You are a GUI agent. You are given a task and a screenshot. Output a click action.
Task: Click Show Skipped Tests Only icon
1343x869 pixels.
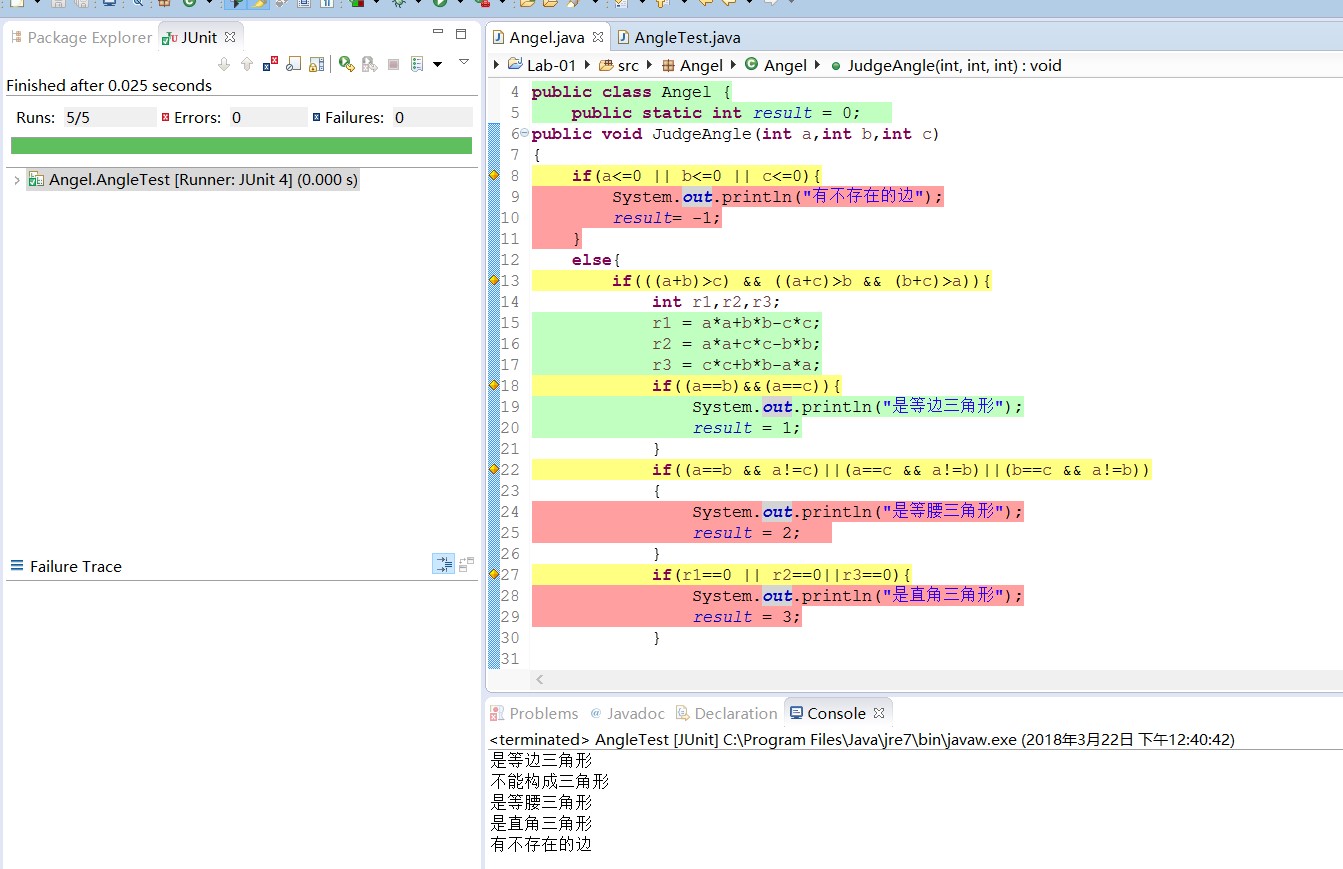coord(294,64)
